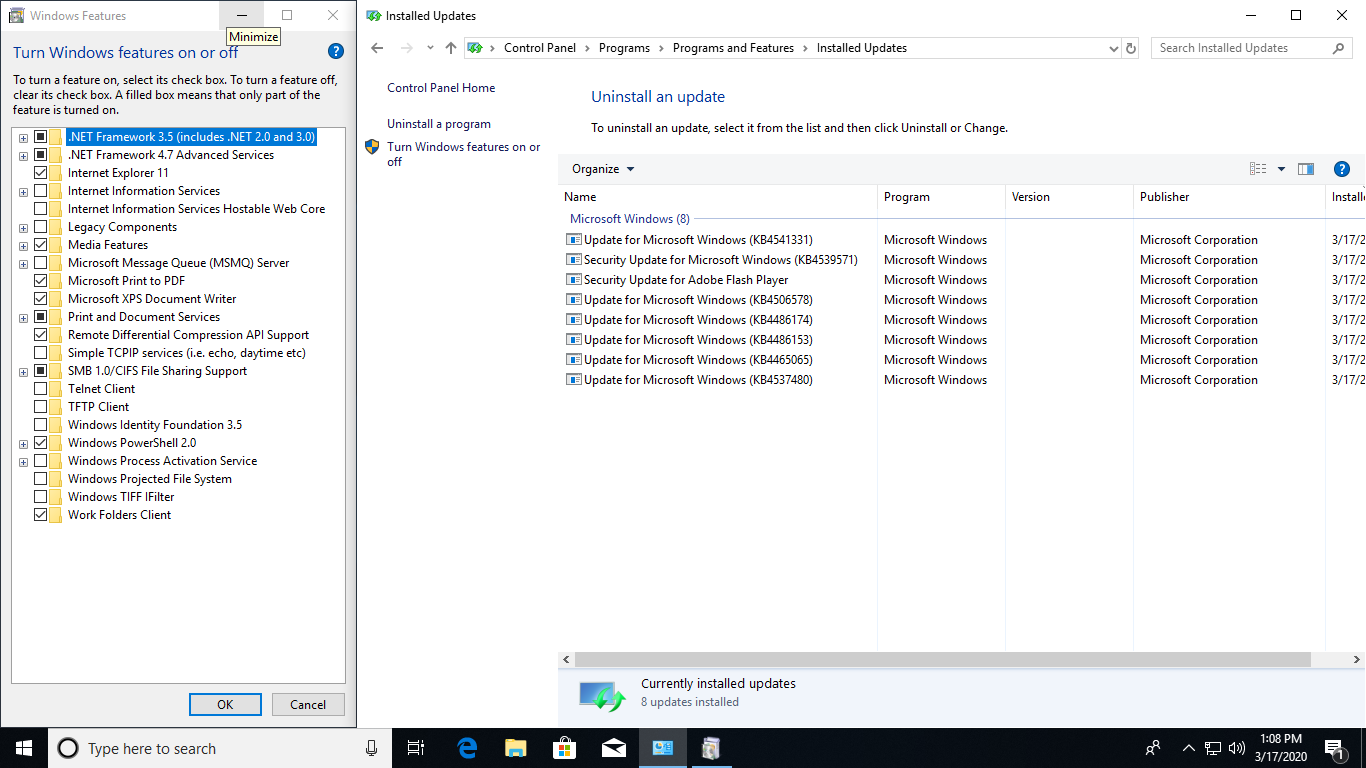Screen dimensions: 1366x768
Task: Enable the TFTP Client checkbox
Action: [41, 407]
